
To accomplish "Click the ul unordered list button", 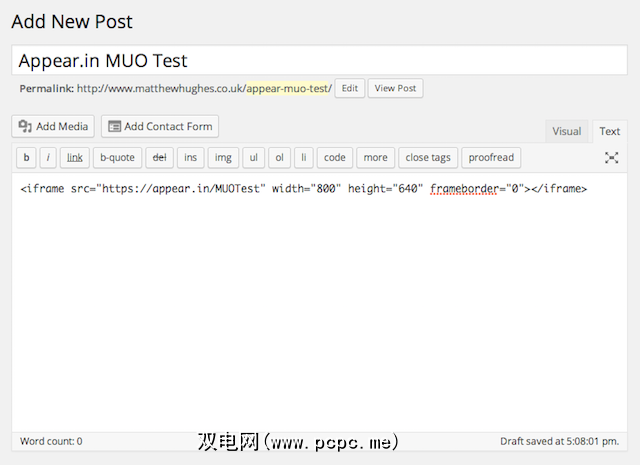I will [x=253, y=158].
